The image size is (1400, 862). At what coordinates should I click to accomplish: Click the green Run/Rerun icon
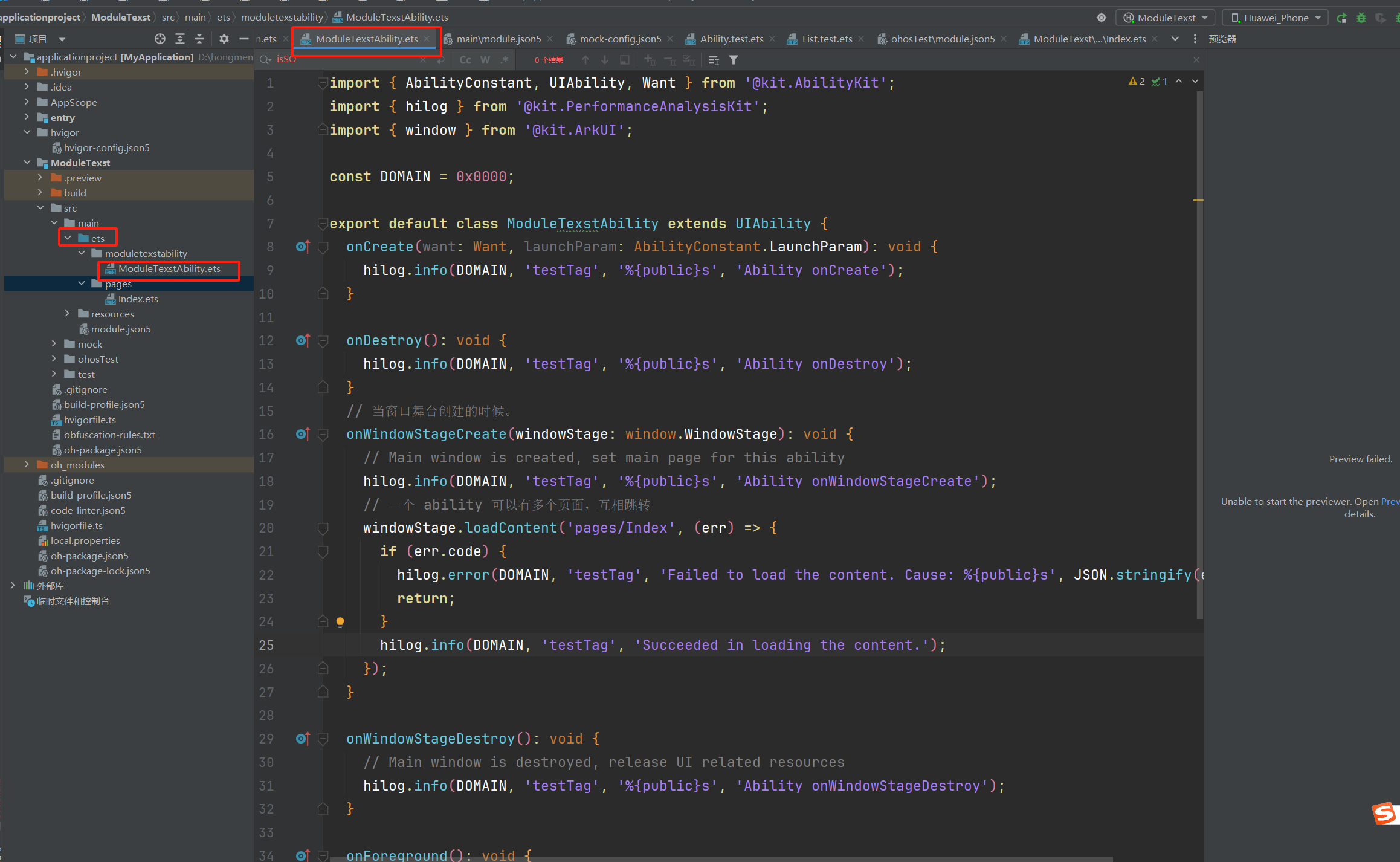point(1341,18)
